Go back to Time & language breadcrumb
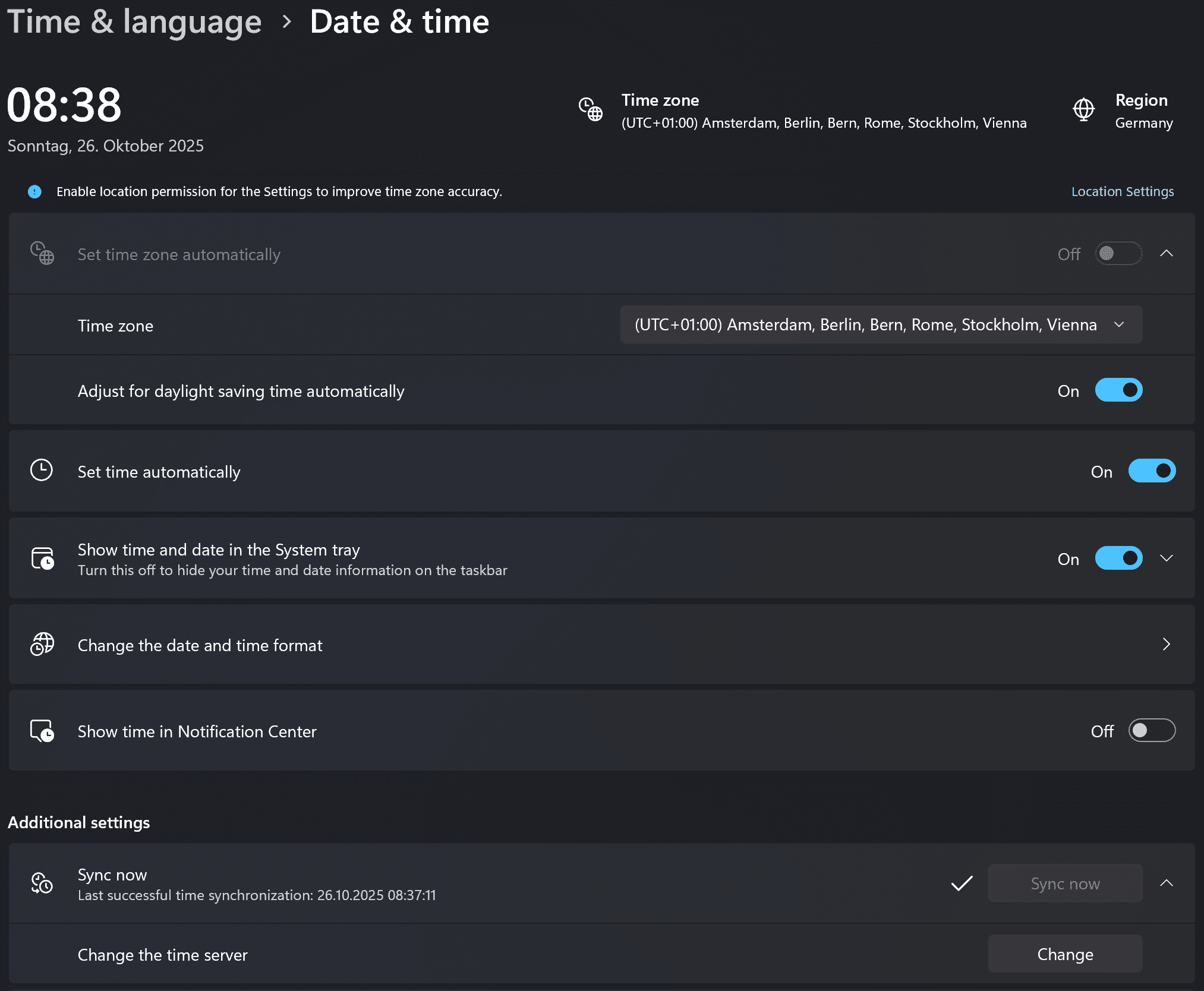 click(x=134, y=22)
